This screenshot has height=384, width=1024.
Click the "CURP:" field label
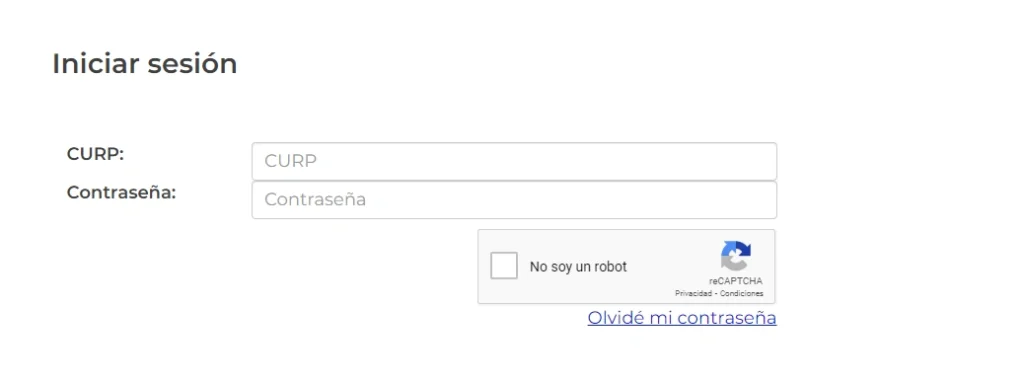(95, 154)
